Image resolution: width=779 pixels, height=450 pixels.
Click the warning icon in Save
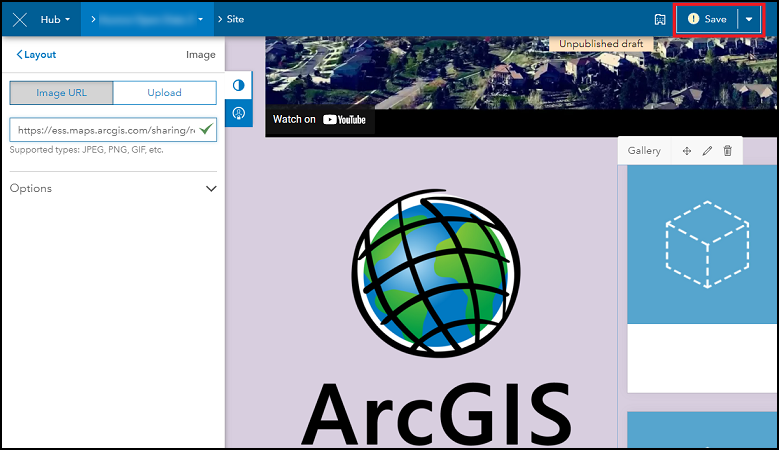[693, 19]
